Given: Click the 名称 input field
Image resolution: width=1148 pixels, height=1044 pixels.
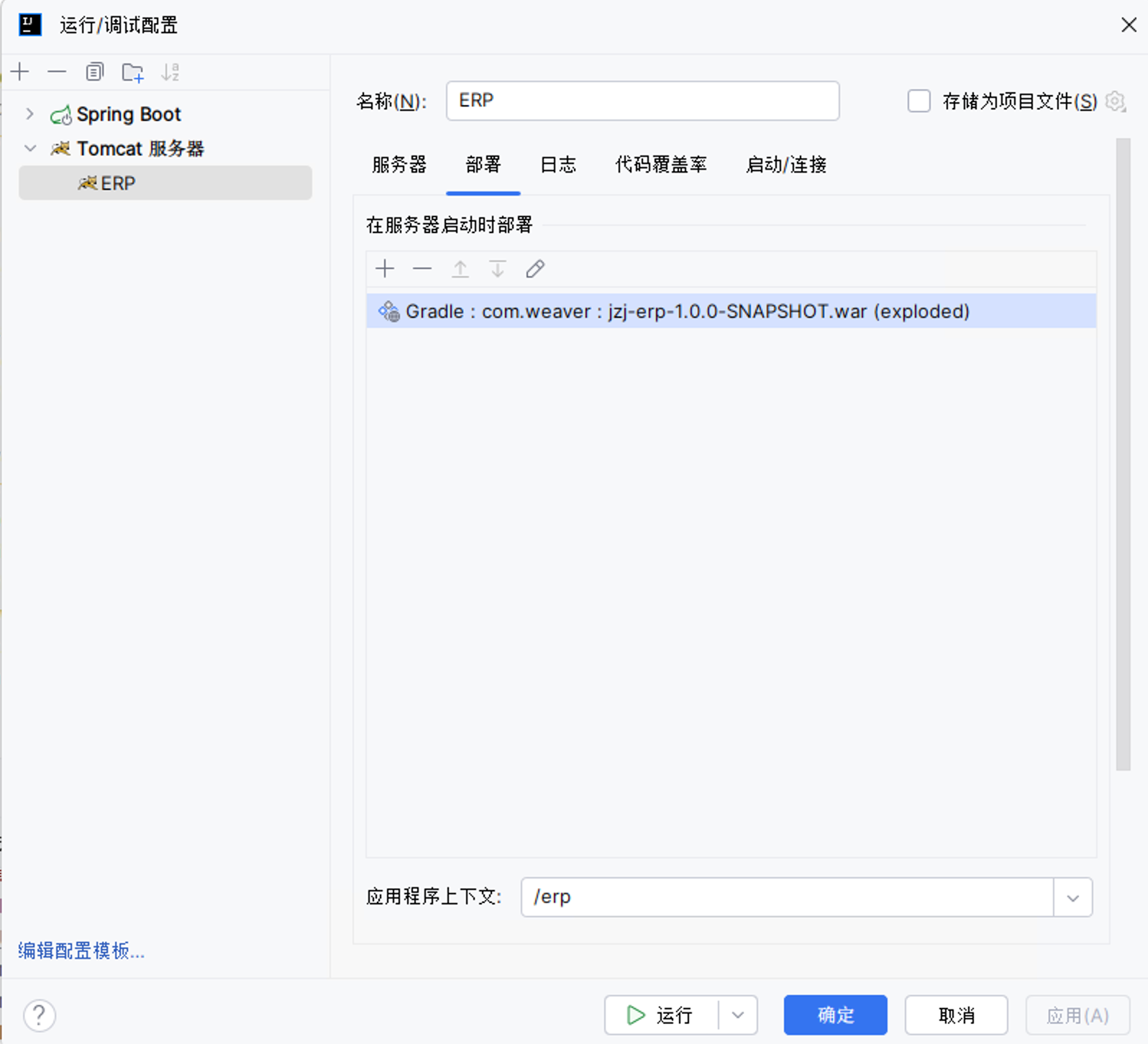Looking at the screenshot, I should pyautogui.click(x=642, y=101).
